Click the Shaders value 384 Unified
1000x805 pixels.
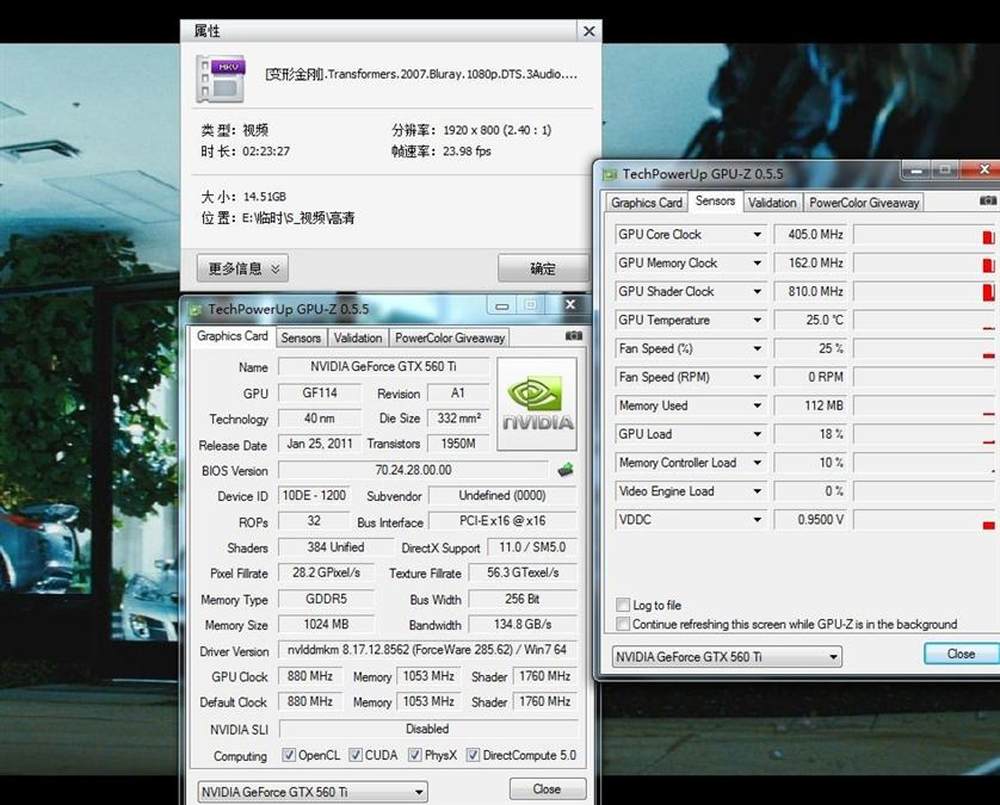[x=335, y=547]
